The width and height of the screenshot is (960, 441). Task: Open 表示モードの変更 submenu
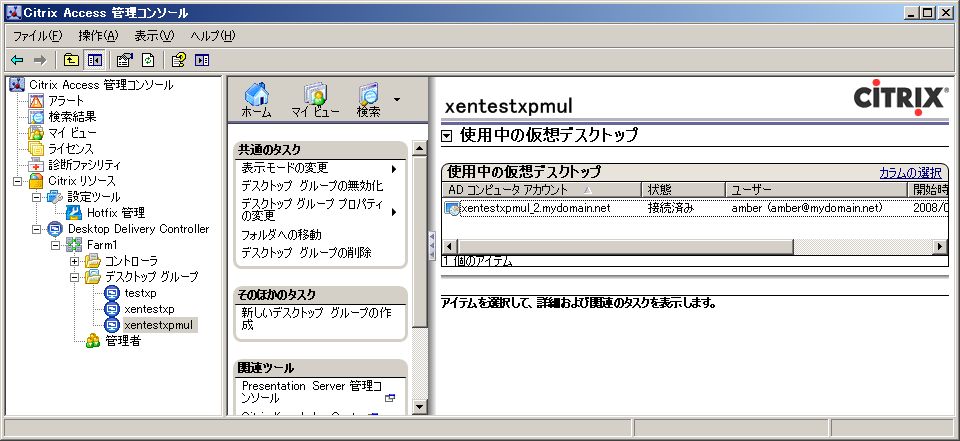point(320,168)
